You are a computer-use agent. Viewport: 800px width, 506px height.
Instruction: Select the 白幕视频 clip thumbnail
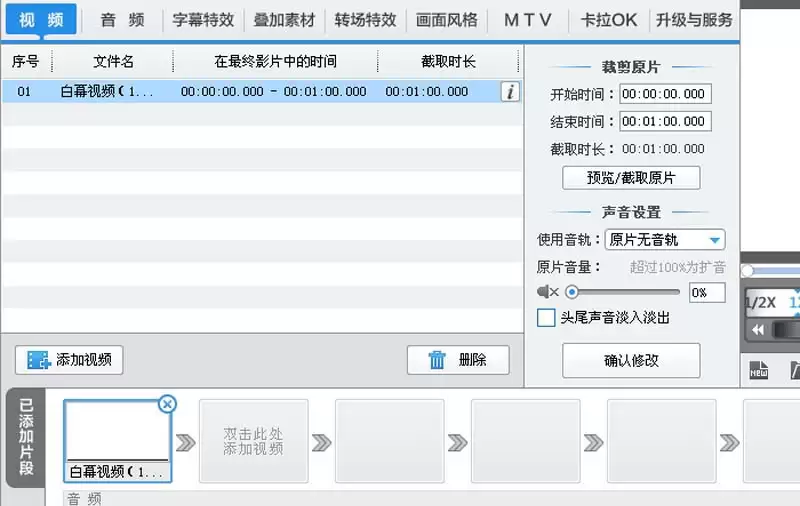pos(117,441)
